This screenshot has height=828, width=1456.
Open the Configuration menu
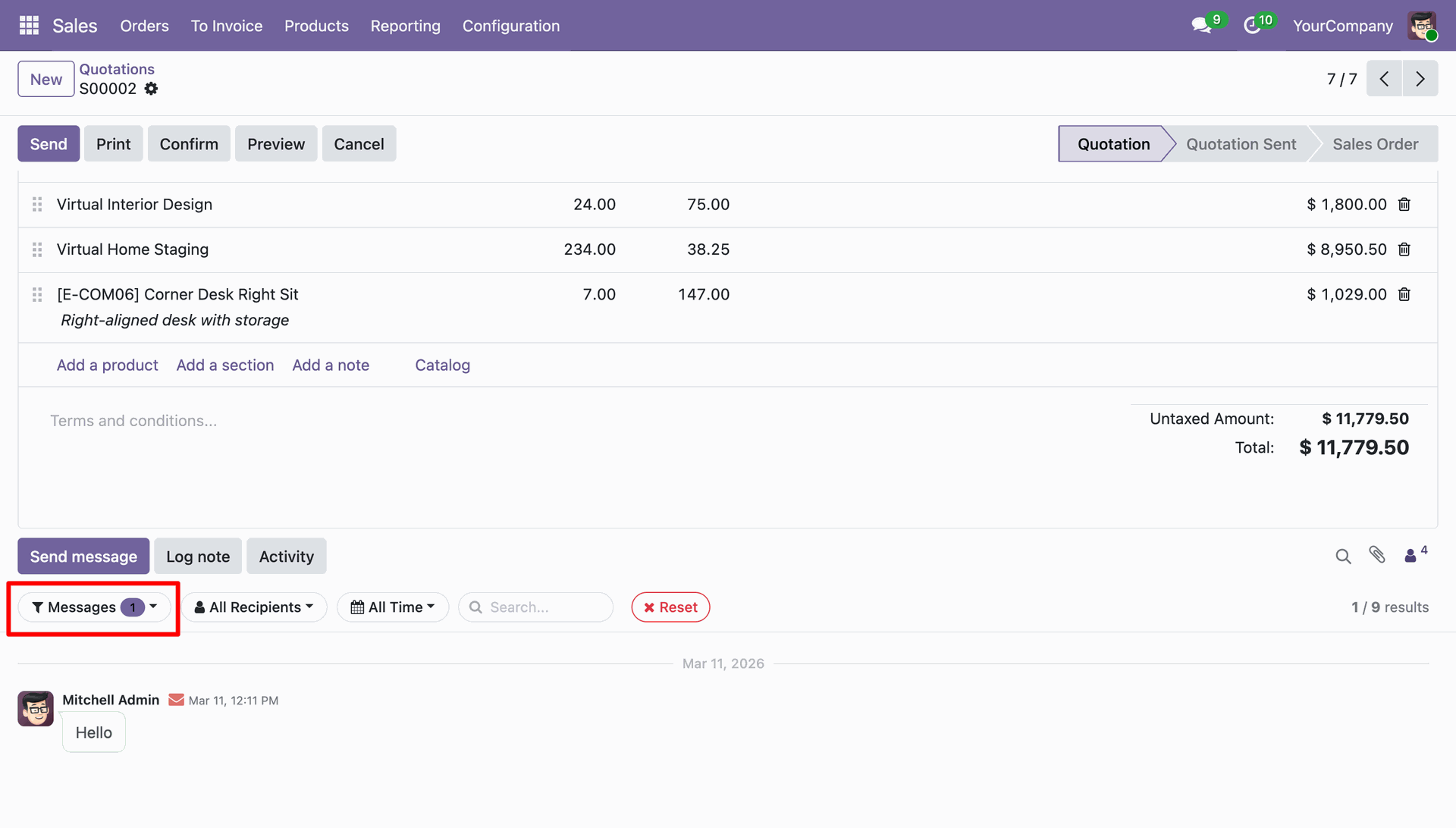tap(511, 26)
